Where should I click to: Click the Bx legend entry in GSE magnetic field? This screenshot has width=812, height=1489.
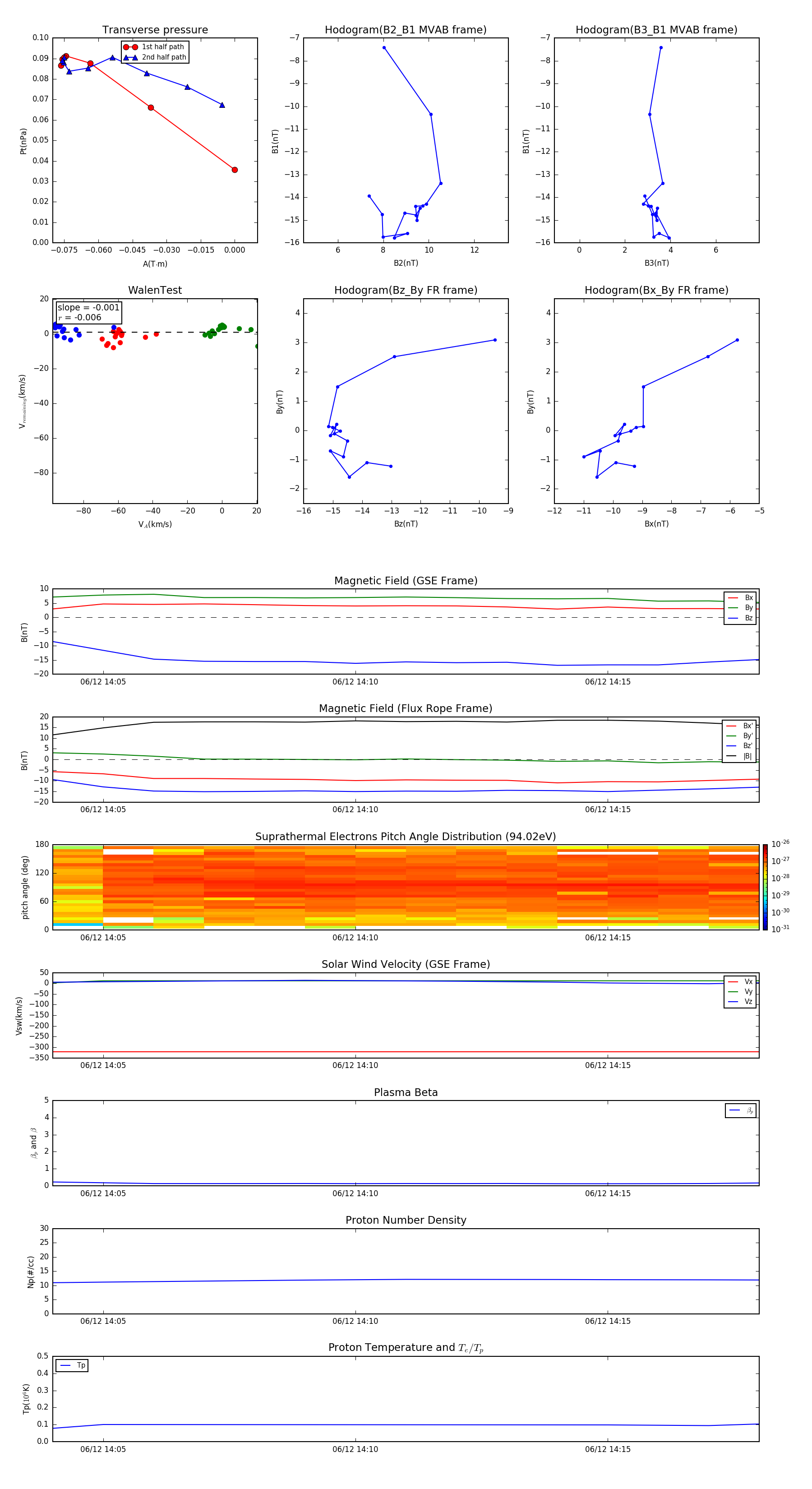(x=740, y=598)
